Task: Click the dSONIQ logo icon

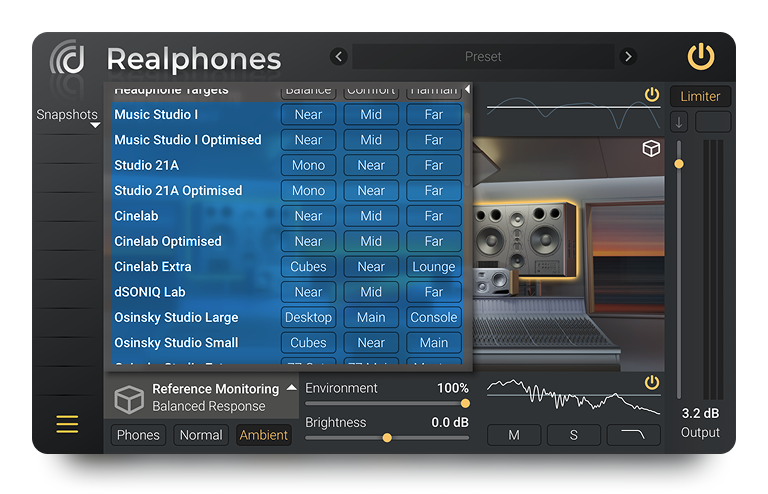Action: [x=68, y=58]
